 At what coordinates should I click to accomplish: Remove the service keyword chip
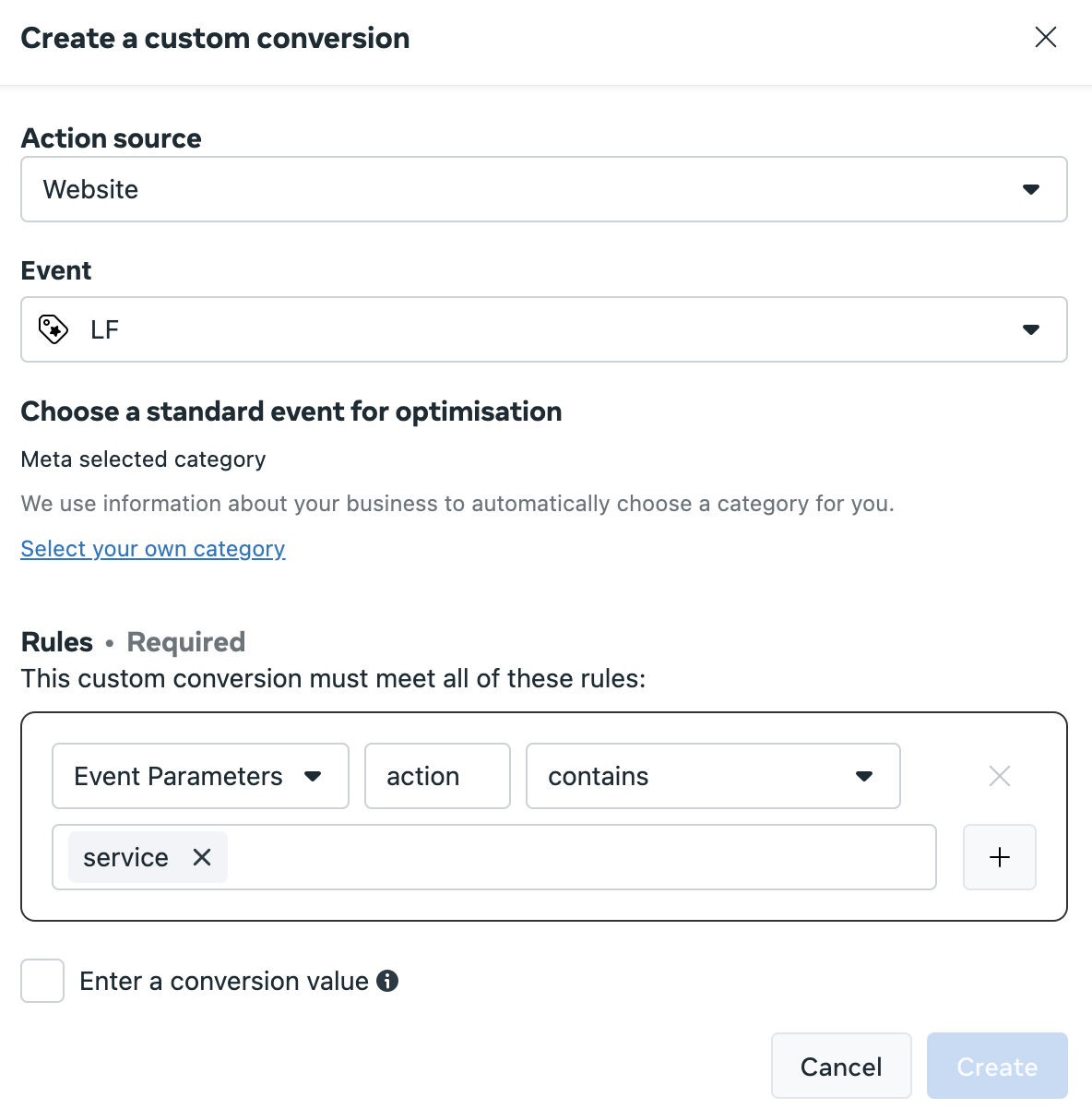coord(202,857)
